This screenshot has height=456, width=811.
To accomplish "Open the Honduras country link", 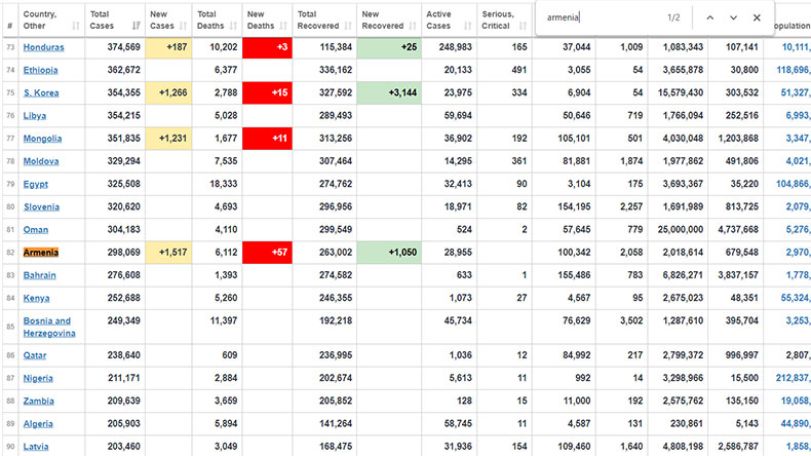I will (x=43, y=47).
